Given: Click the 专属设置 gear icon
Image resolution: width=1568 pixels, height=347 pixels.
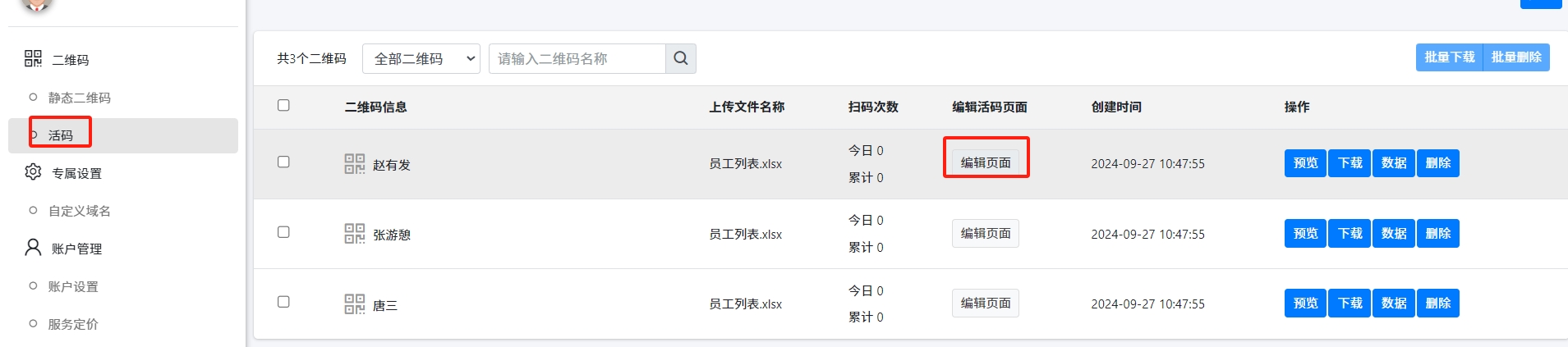Looking at the screenshot, I should (33, 172).
